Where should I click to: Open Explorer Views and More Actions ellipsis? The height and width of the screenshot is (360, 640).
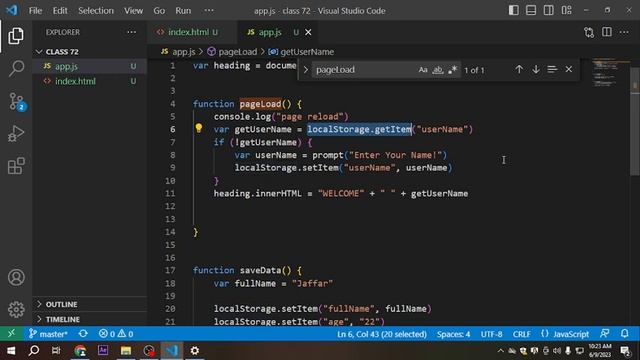[131, 32]
